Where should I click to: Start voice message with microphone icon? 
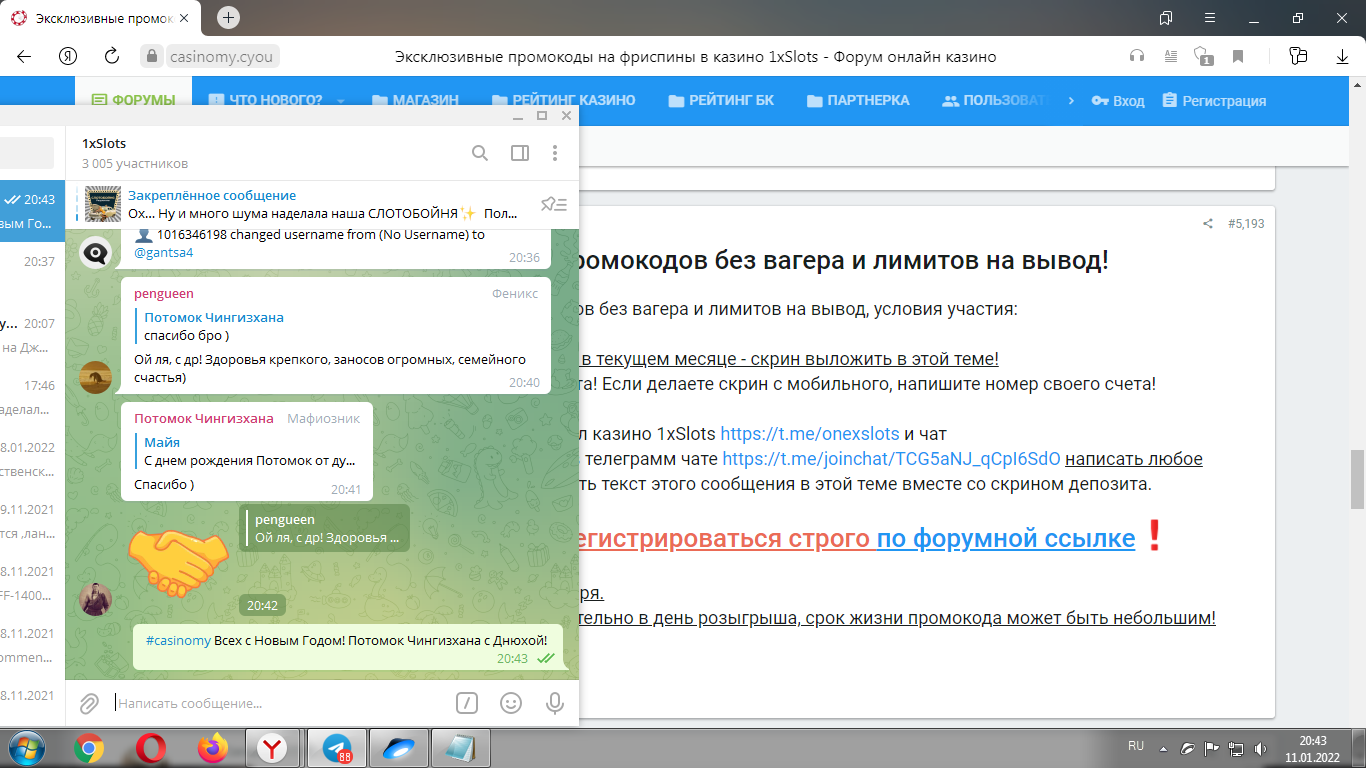[x=555, y=703]
